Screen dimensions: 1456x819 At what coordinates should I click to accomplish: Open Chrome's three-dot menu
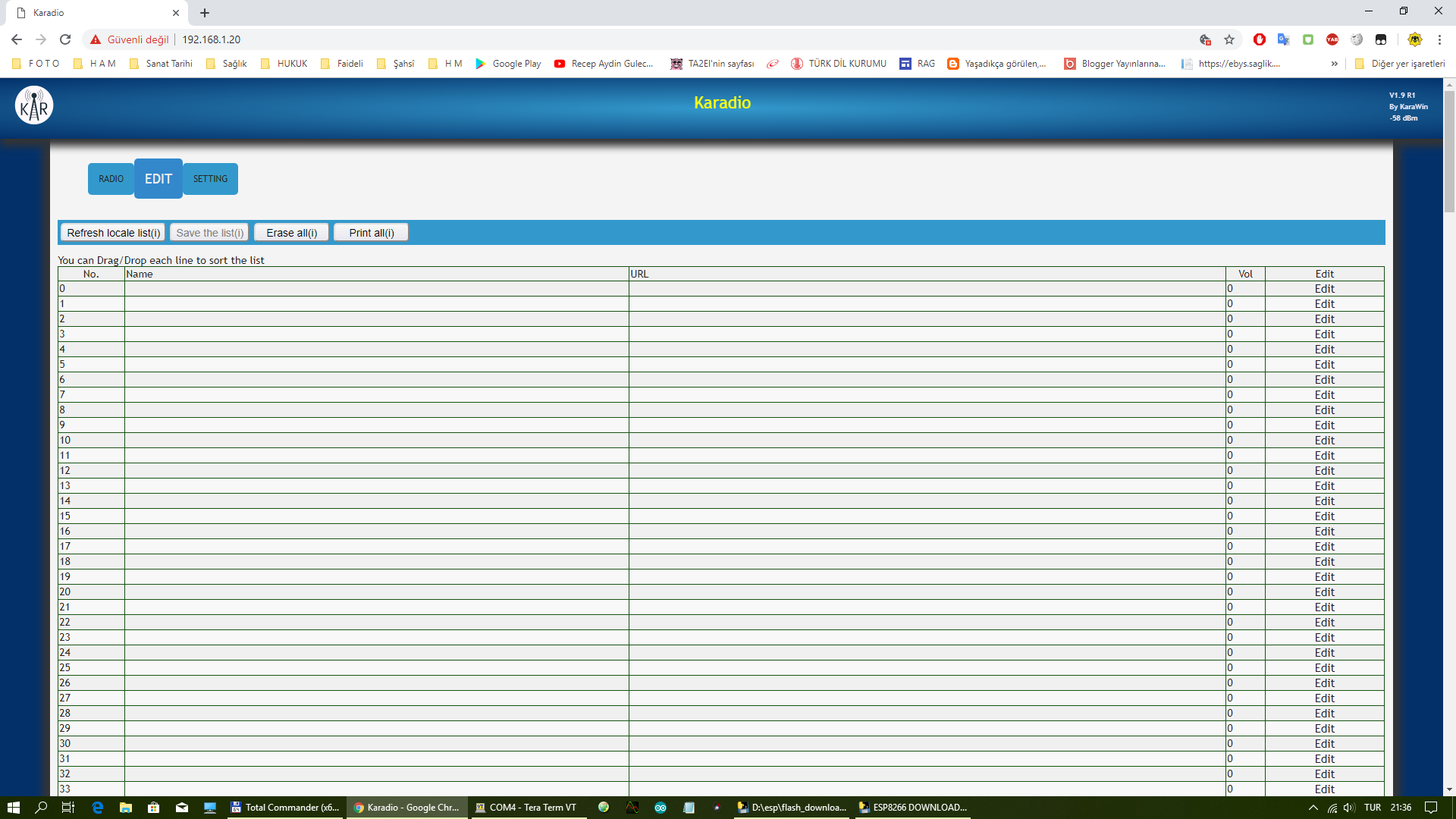coord(1439,39)
